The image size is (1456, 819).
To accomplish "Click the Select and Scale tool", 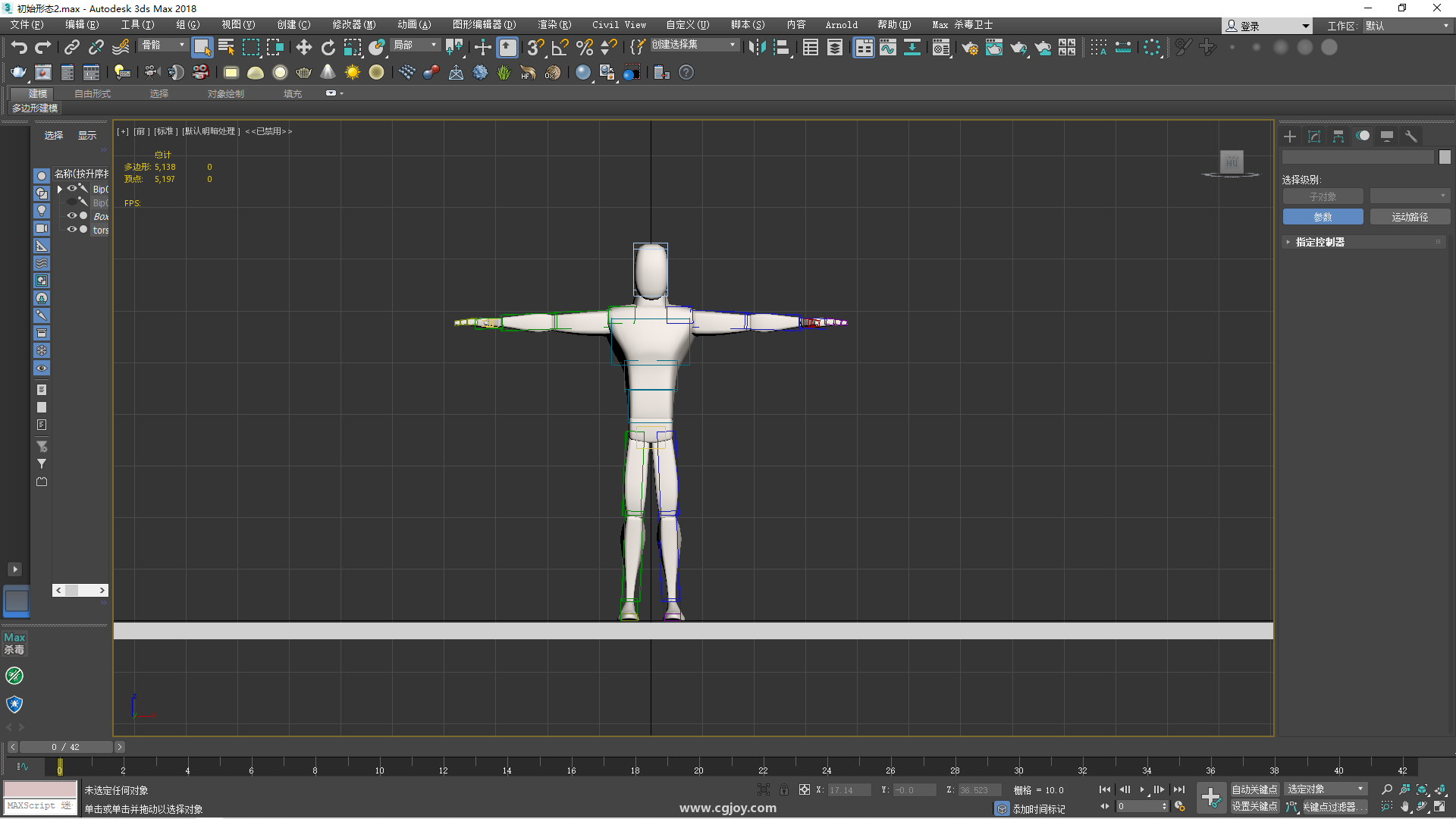I will tap(352, 48).
